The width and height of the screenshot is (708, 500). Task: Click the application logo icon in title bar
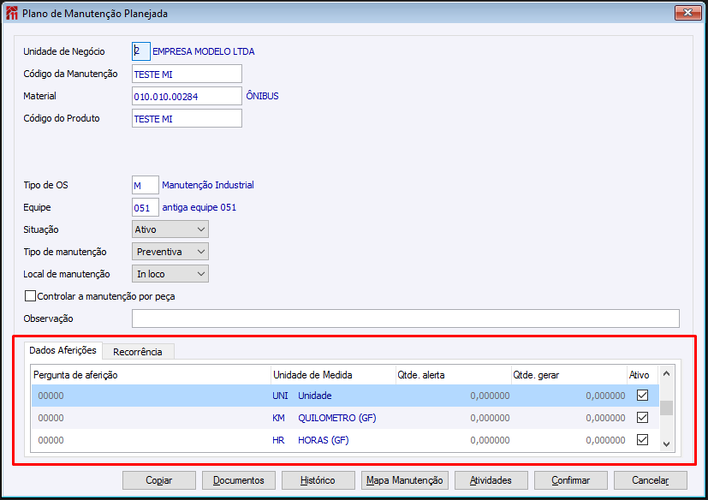click(x=12, y=13)
